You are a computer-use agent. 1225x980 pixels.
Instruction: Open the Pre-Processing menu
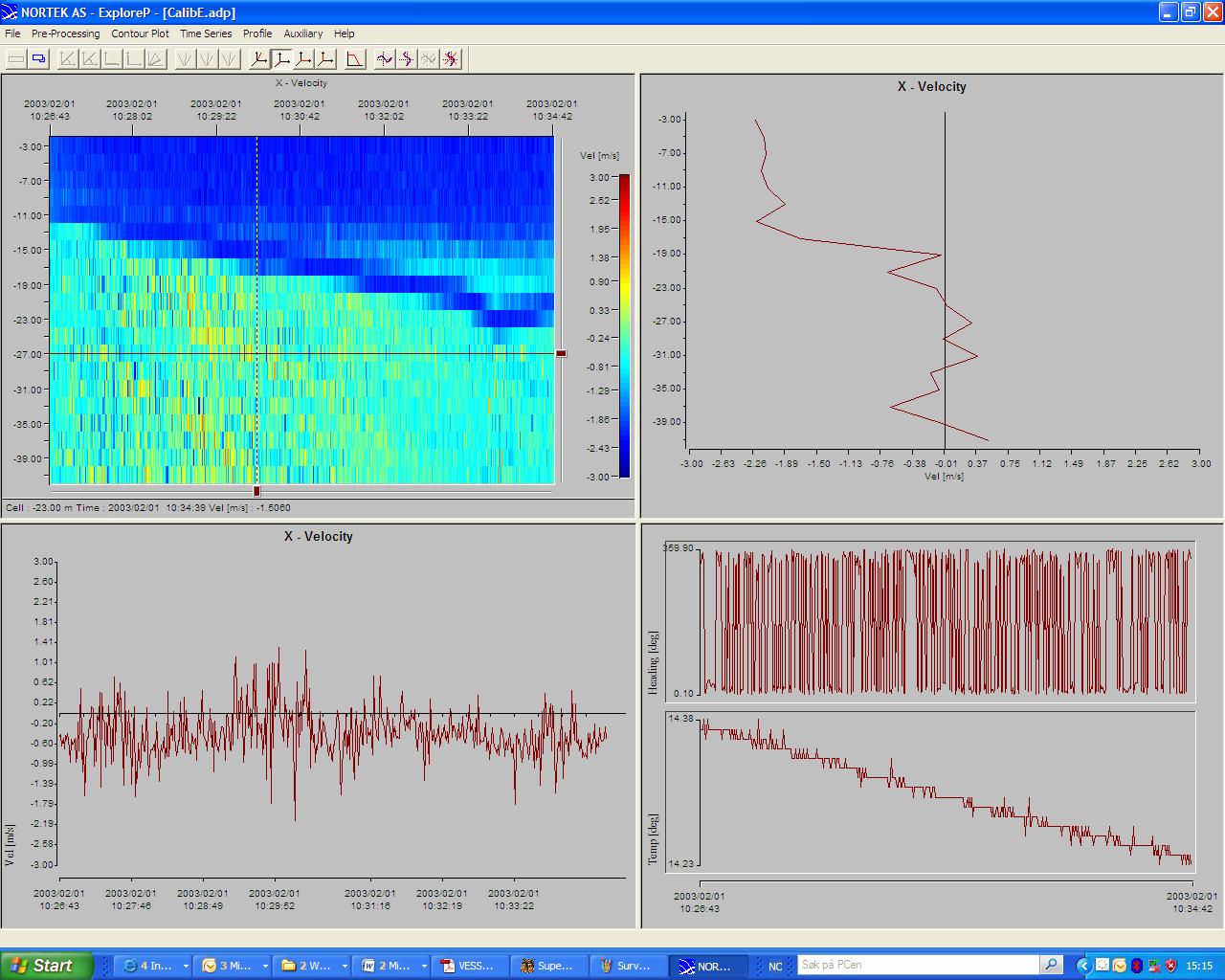[65, 33]
